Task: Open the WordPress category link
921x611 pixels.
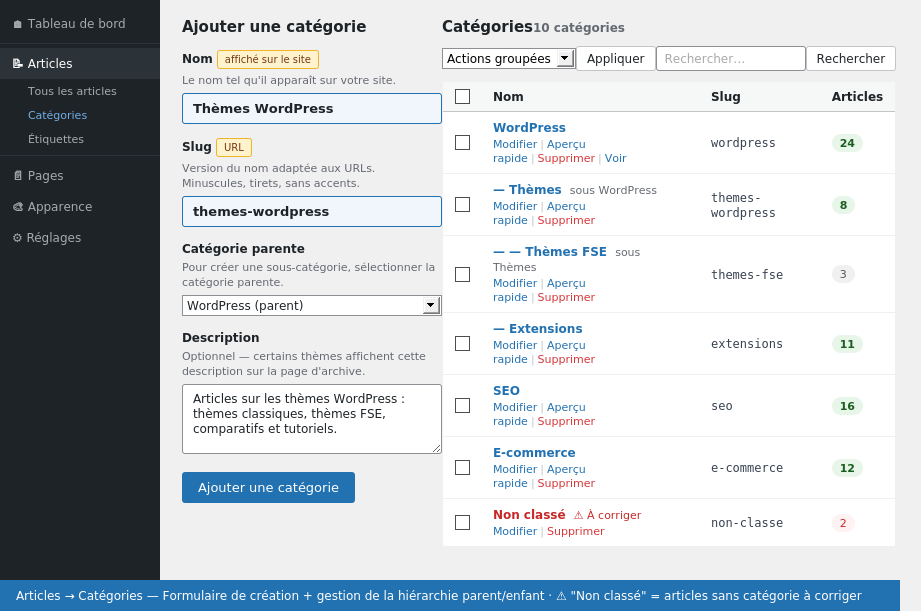Action: 529,127
